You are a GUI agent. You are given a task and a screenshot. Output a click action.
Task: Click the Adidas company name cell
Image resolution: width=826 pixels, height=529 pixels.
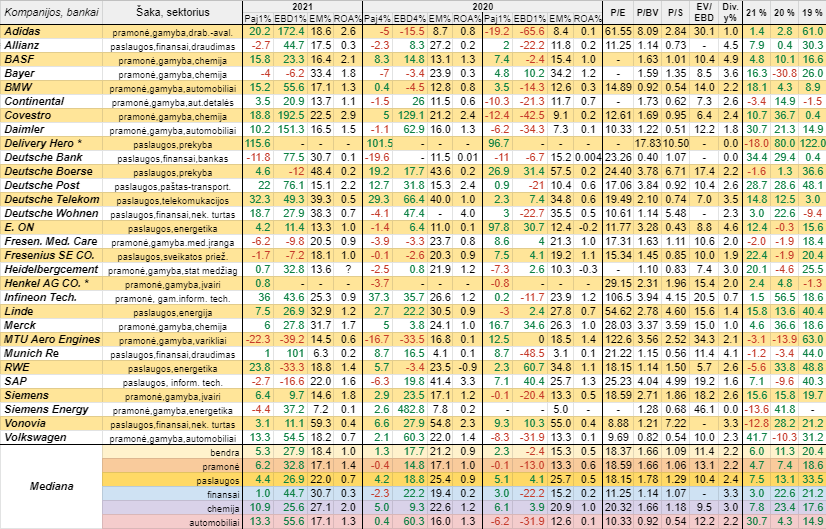[x=51, y=32]
